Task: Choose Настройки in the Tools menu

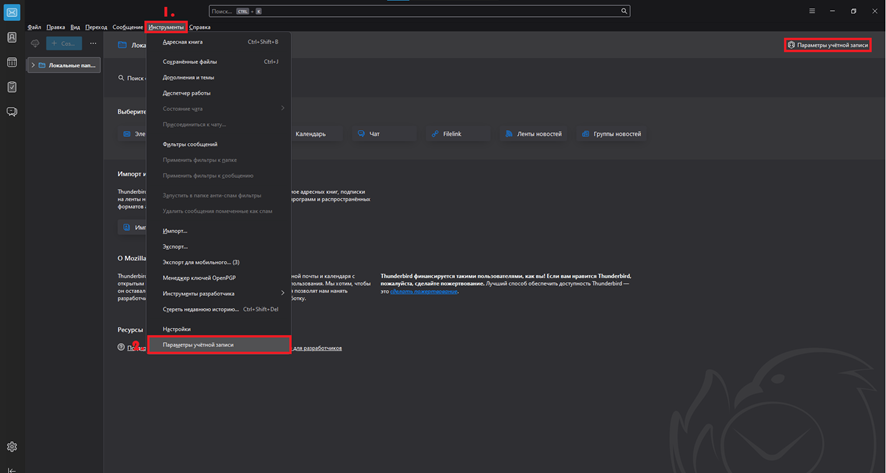Action: coord(219,329)
